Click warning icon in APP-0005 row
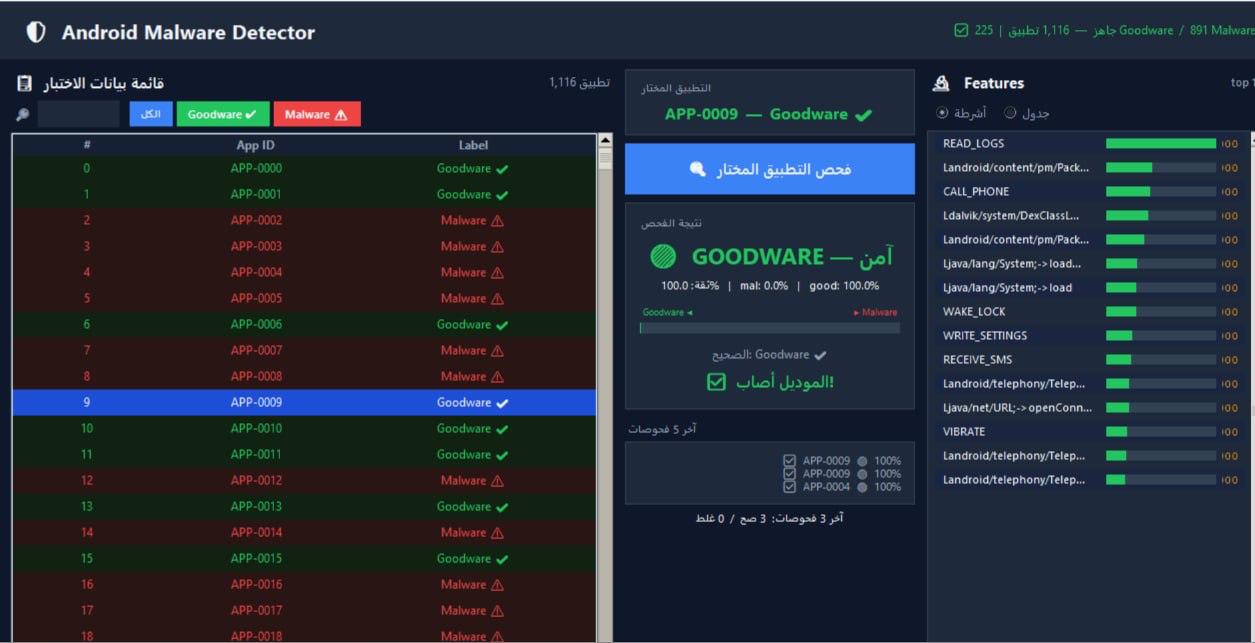This screenshot has height=643, width=1255. [x=497, y=299]
